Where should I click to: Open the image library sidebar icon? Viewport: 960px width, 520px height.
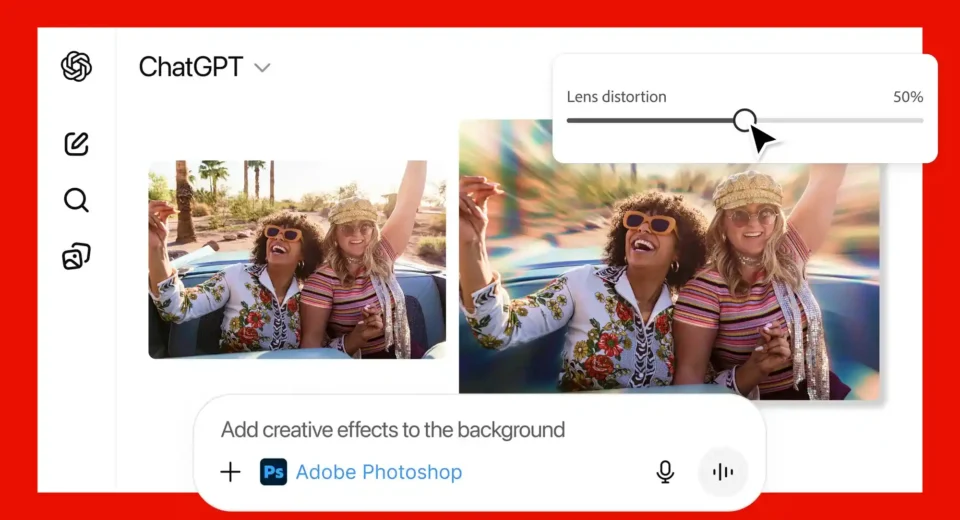pyautogui.click(x=76, y=257)
